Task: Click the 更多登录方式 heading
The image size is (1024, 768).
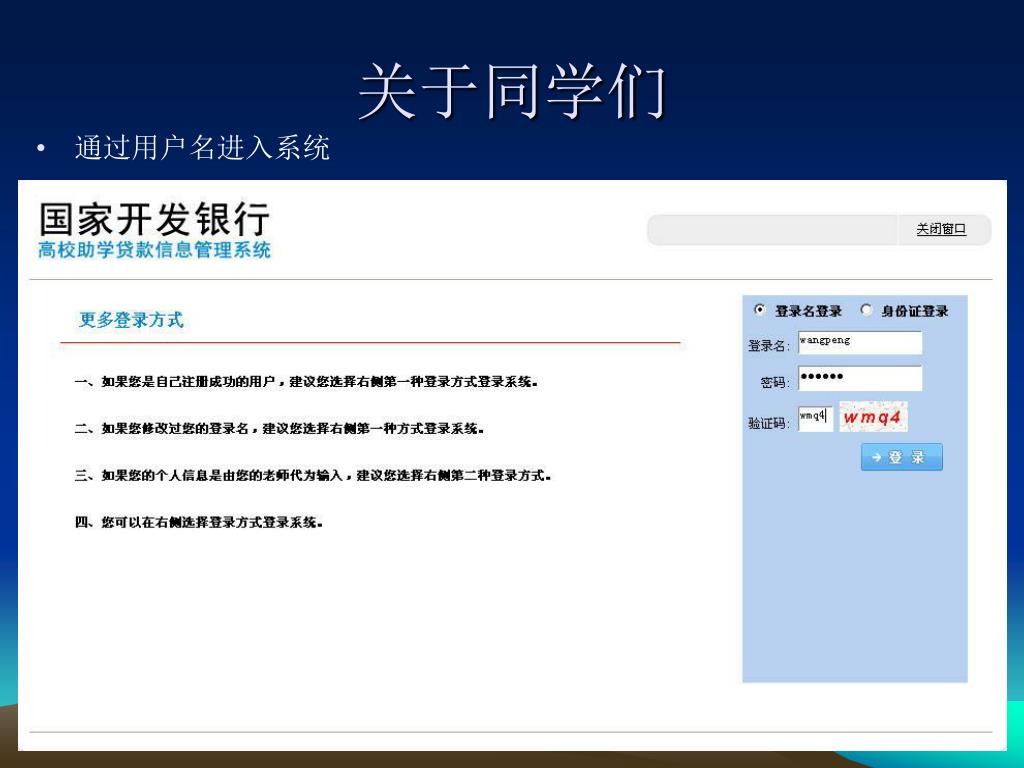Action: point(131,320)
